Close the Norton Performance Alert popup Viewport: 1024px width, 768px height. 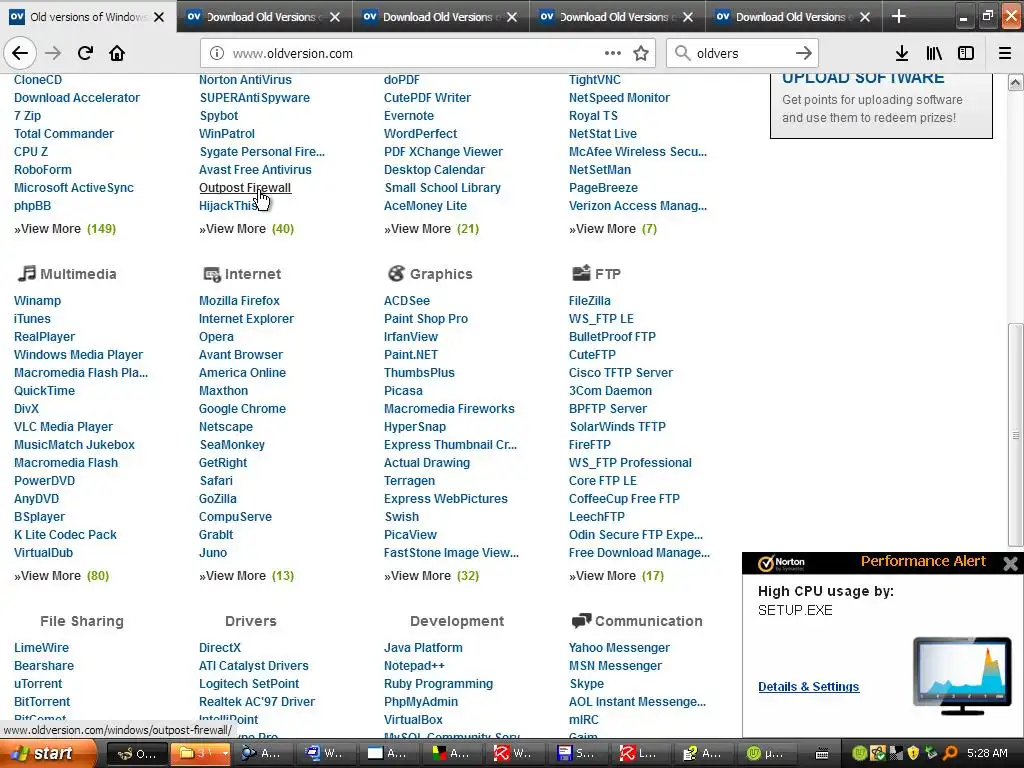1010,564
